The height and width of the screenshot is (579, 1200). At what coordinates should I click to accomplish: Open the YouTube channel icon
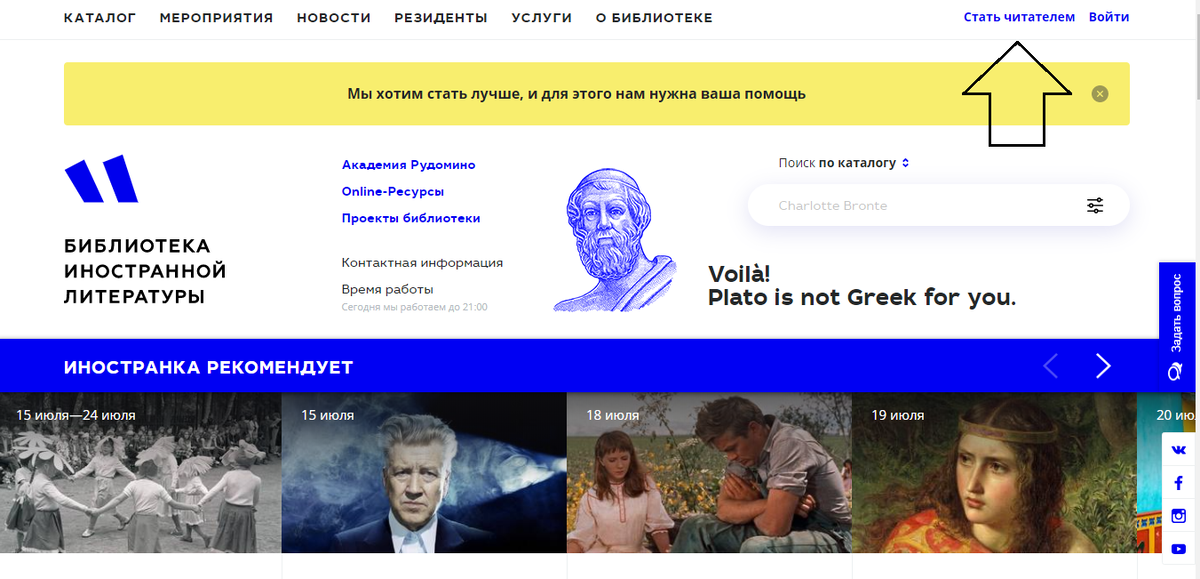[x=1179, y=548]
